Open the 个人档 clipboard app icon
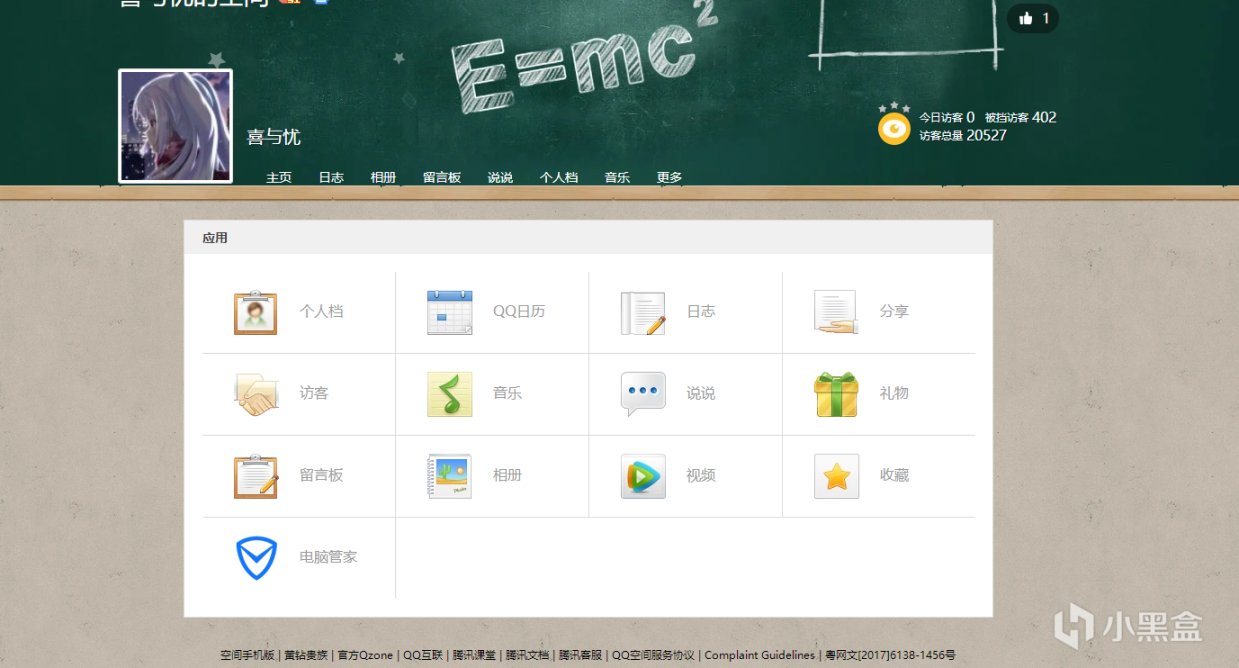The width and height of the screenshot is (1239, 668). (x=255, y=312)
